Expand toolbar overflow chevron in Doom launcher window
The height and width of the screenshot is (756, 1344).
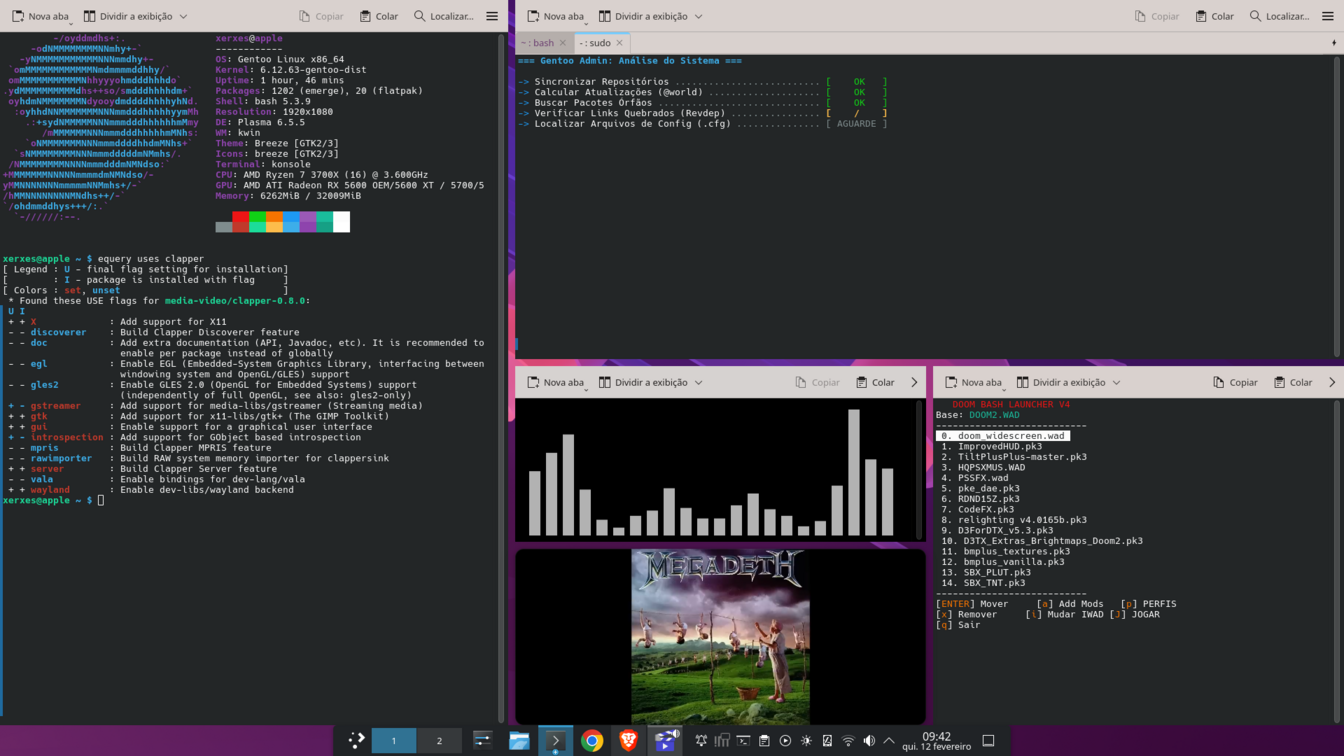click(x=1332, y=382)
